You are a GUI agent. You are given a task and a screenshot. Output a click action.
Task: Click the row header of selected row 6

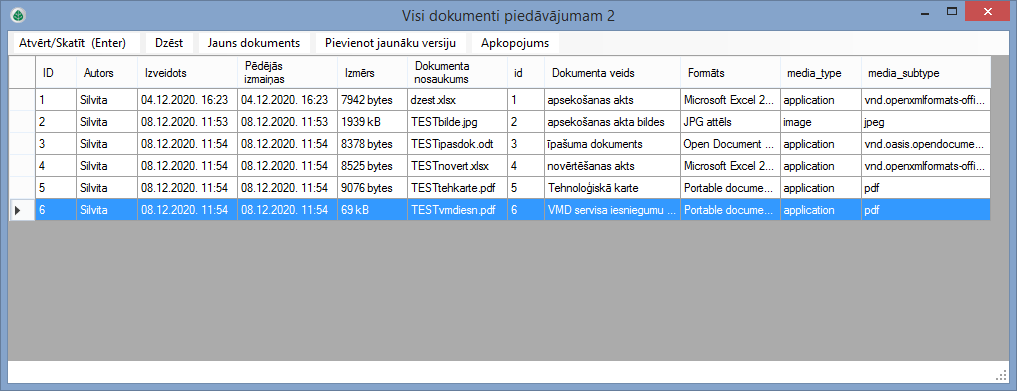[22, 210]
